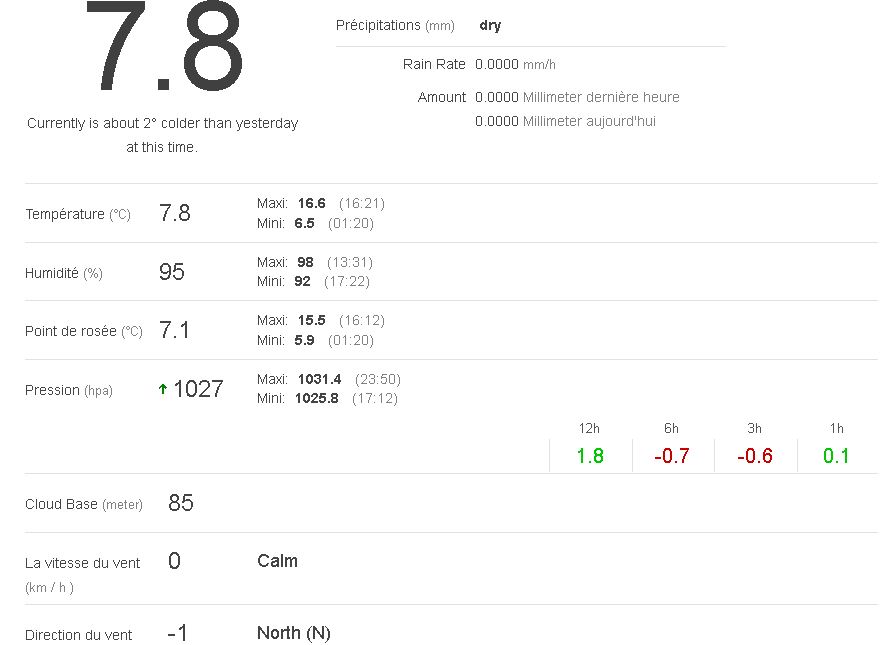Click the 1h pressure change value 0.1
The height and width of the screenshot is (645, 893).
(x=836, y=456)
